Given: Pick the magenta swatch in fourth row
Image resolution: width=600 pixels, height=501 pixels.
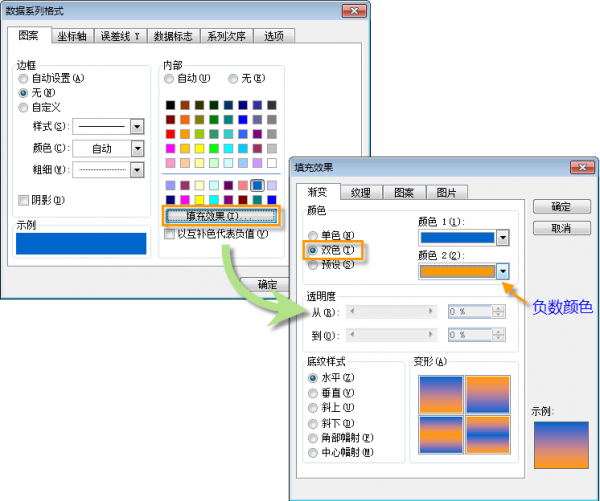Looking at the screenshot, I should [170, 149].
